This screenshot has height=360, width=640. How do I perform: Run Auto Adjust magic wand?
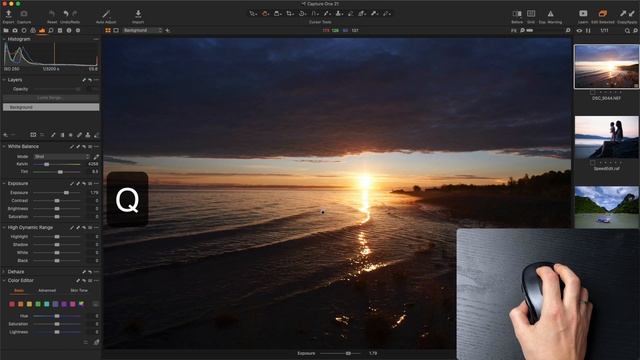coord(106,14)
